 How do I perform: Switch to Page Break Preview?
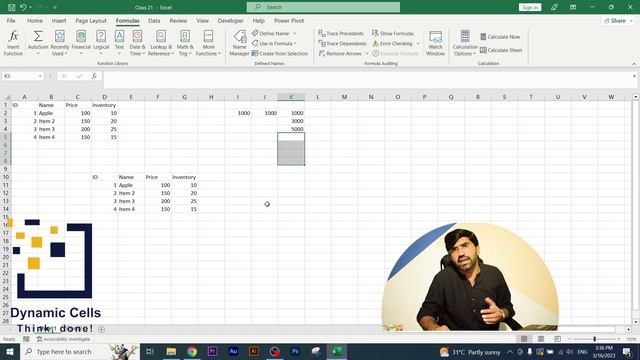point(558,339)
